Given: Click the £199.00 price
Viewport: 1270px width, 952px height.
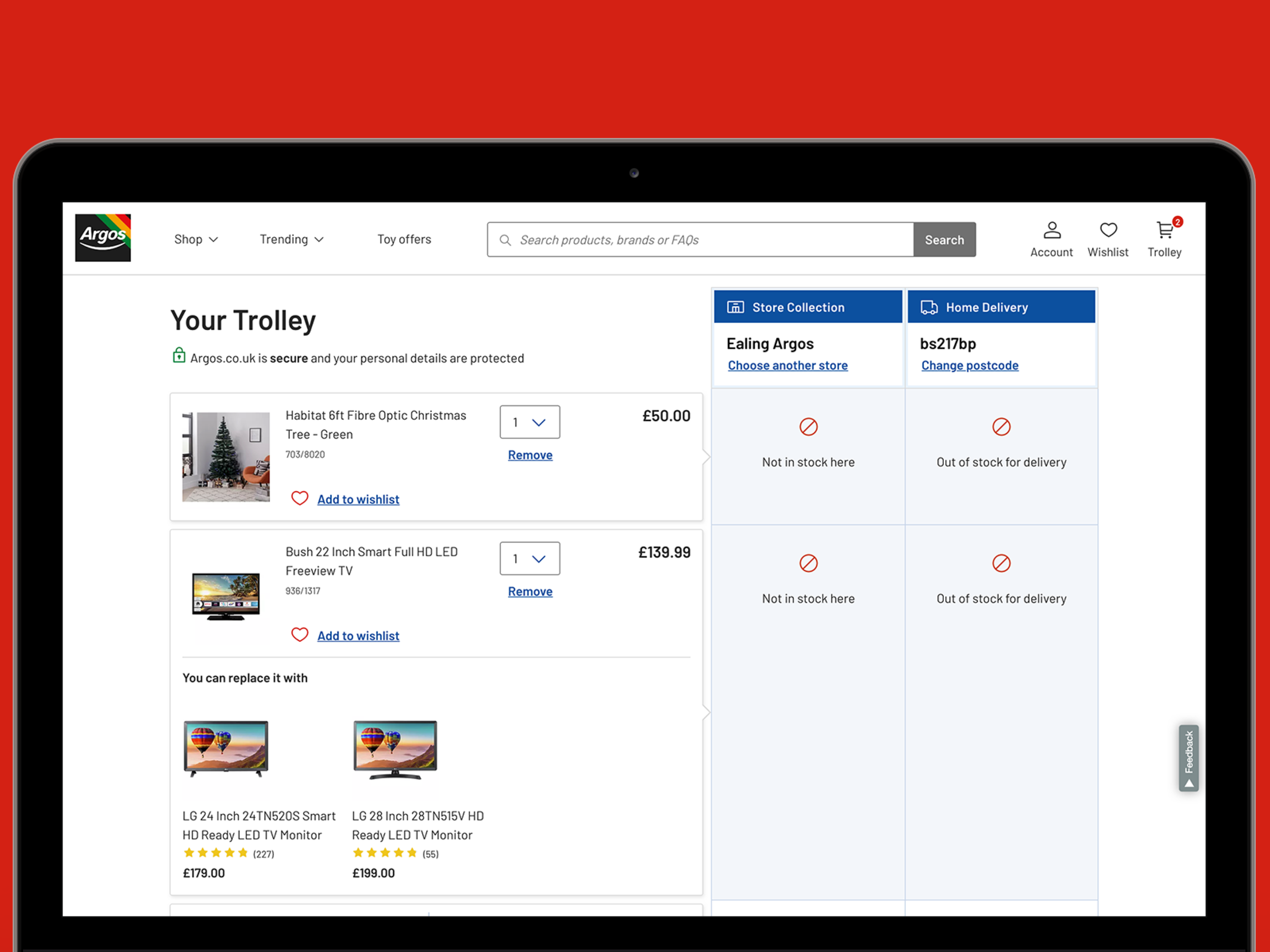Looking at the screenshot, I should pos(373,873).
